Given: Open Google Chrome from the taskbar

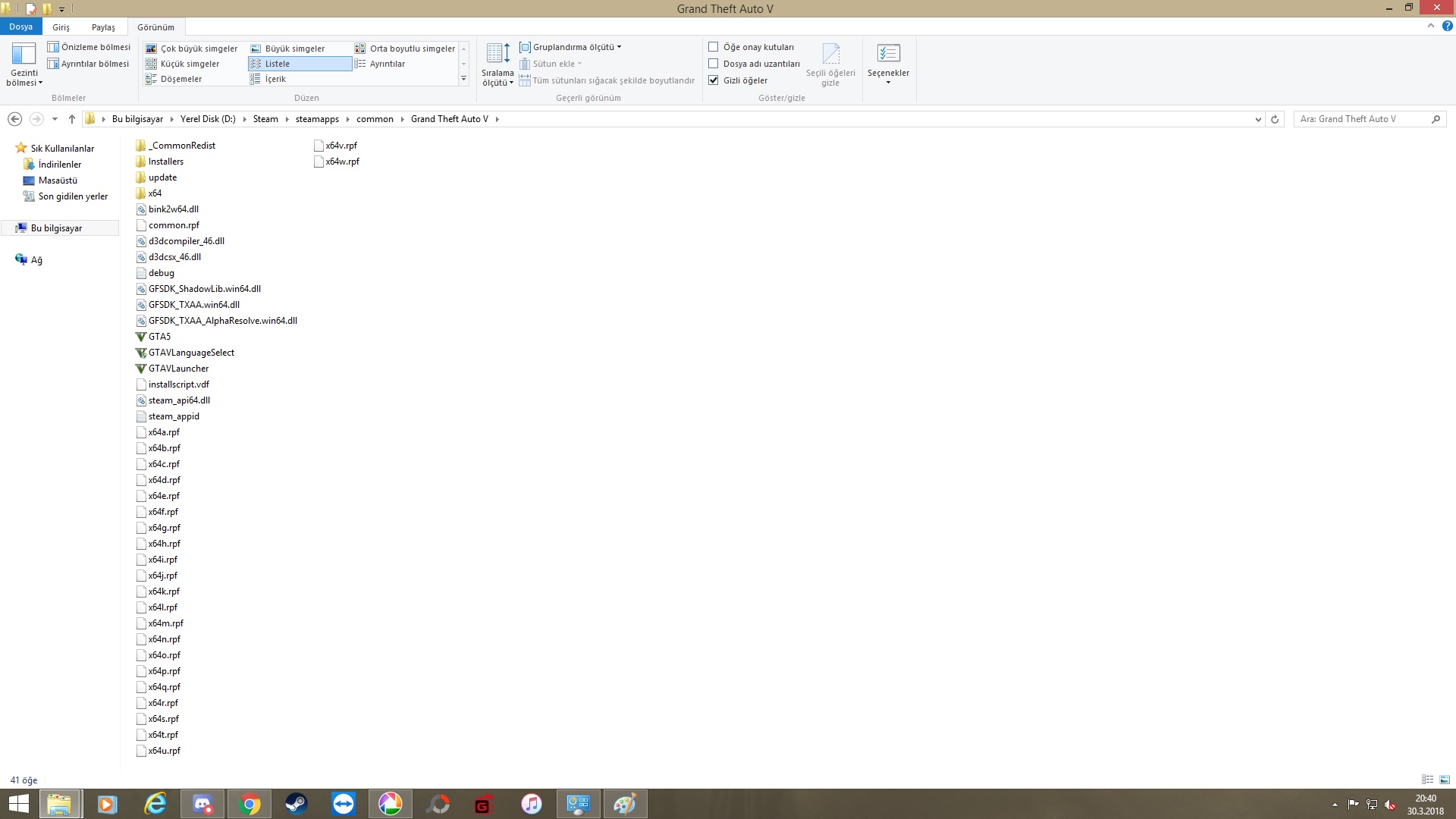Looking at the screenshot, I should coord(249,804).
